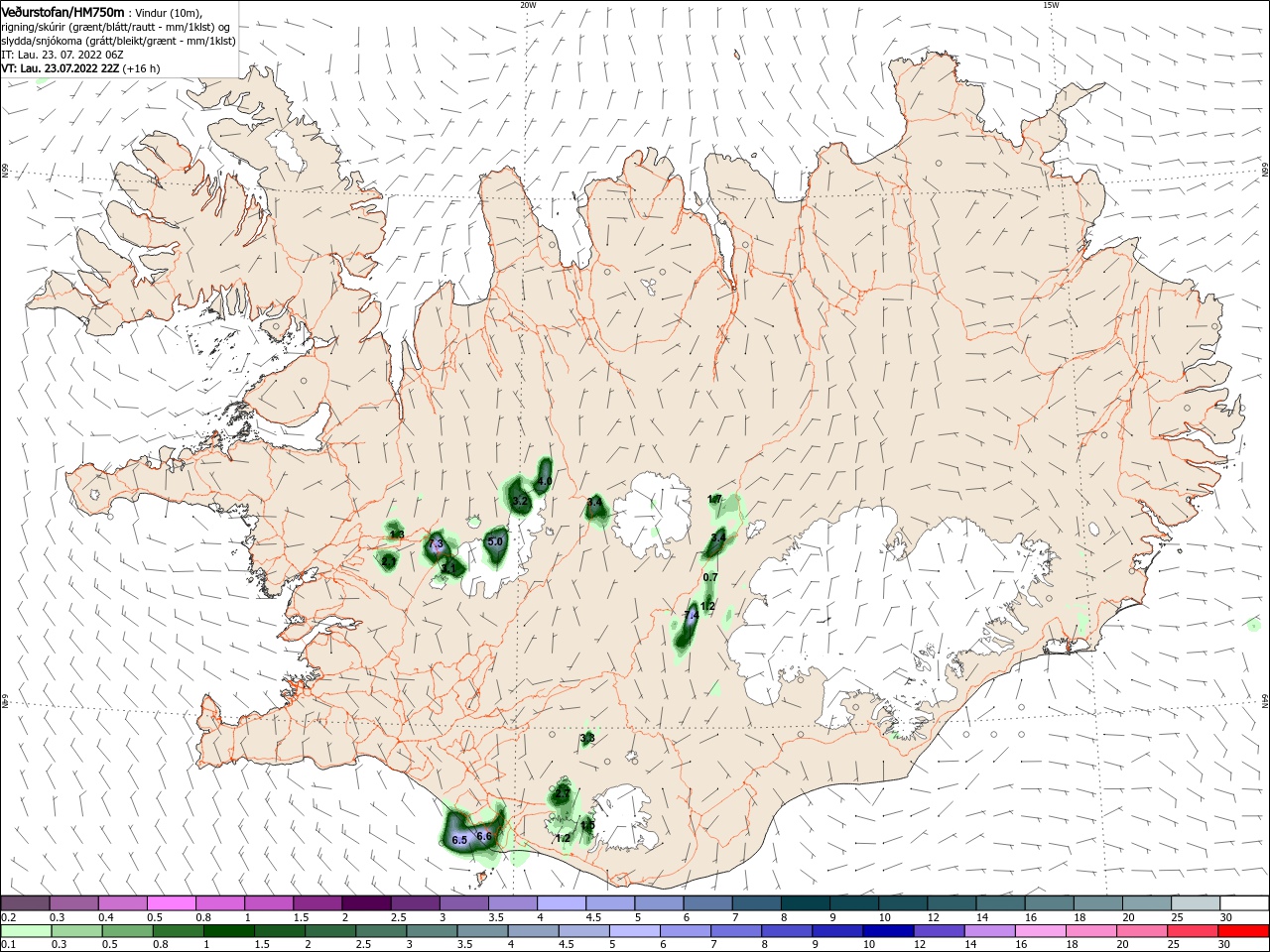Image resolution: width=1270 pixels, height=952 pixels.
Task: Select the 7.4 precipitation value on the map
Action: [692, 616]
